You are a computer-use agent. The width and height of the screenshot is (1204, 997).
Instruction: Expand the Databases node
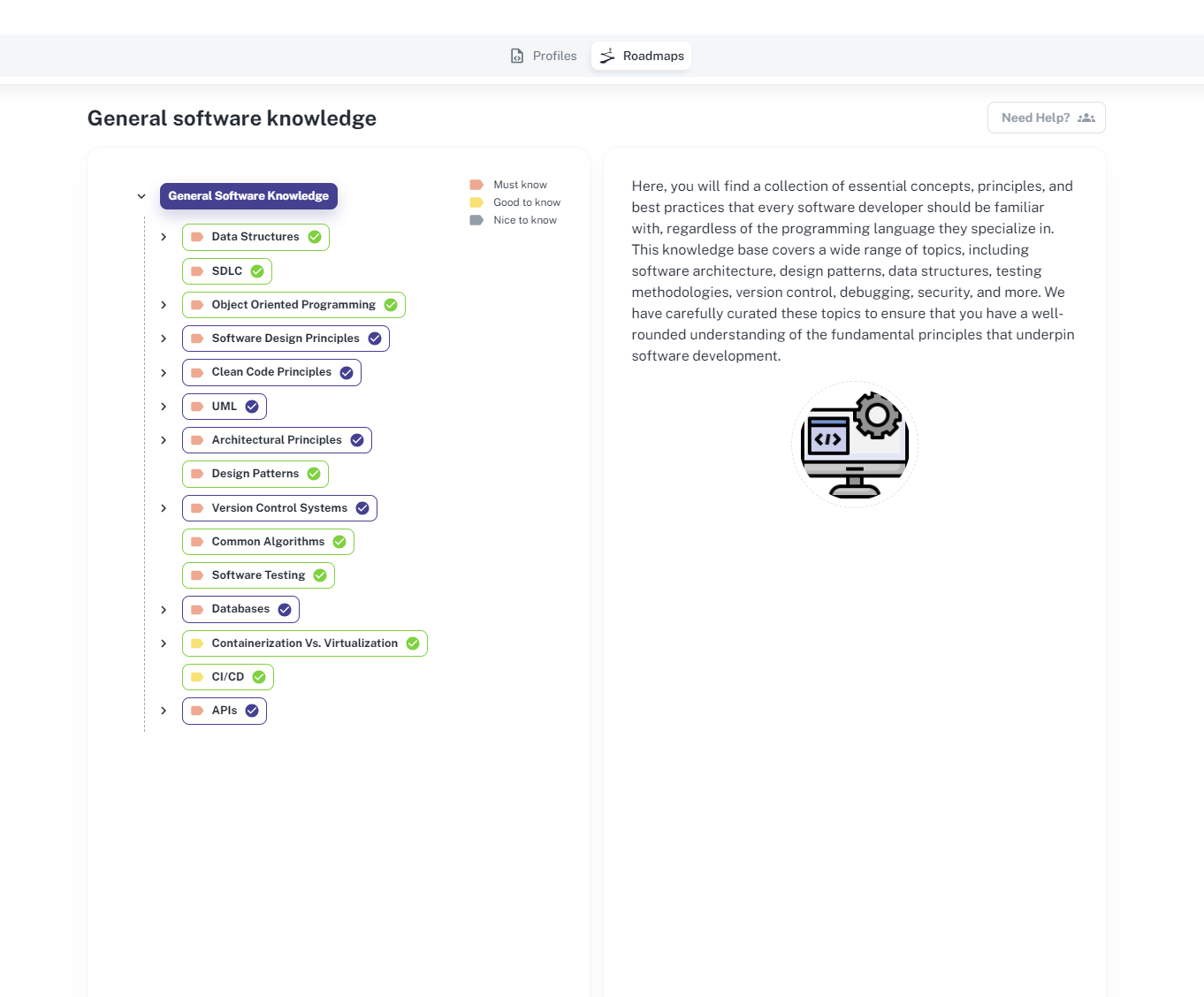click(164, 609)
